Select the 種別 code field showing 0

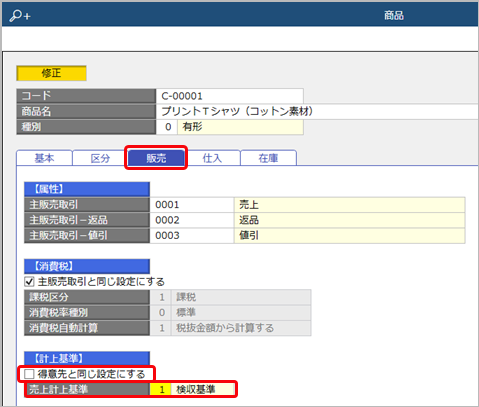tap(167, 127)
